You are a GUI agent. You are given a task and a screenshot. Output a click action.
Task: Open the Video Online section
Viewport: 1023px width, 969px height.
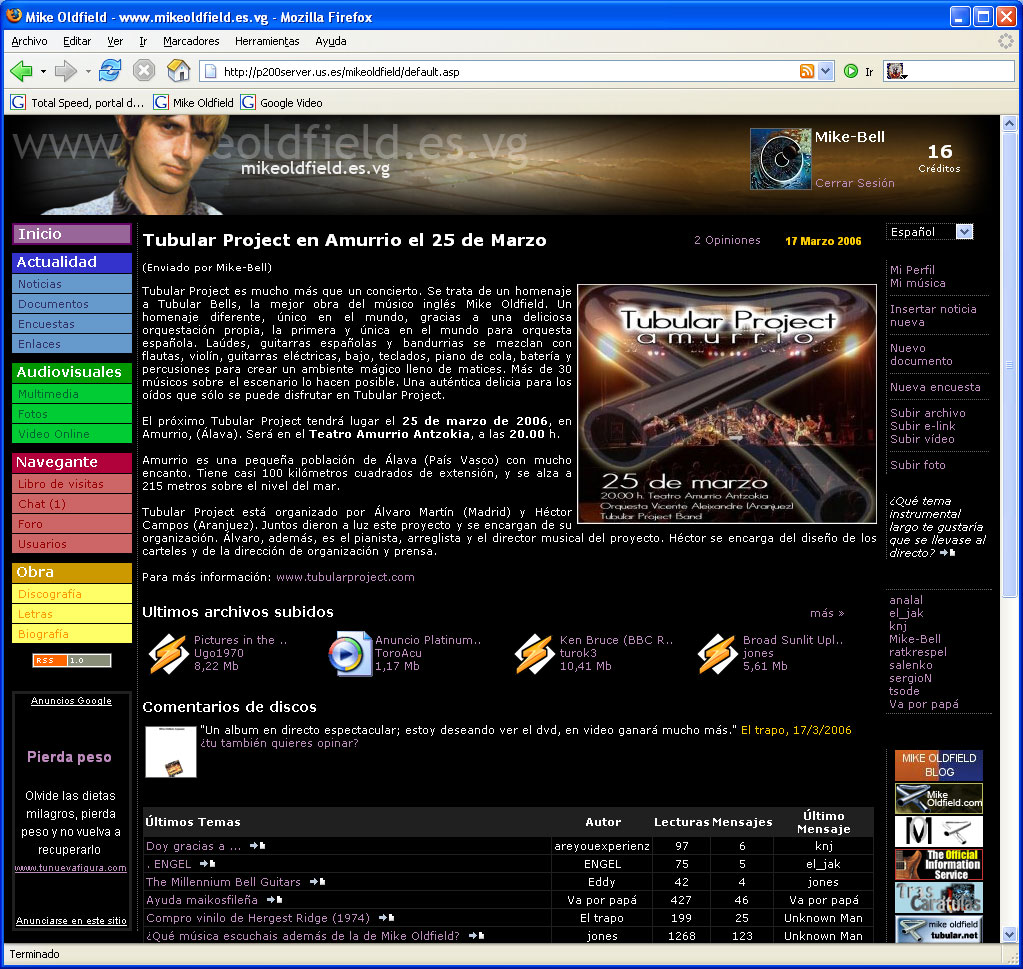tap(72, 434)
